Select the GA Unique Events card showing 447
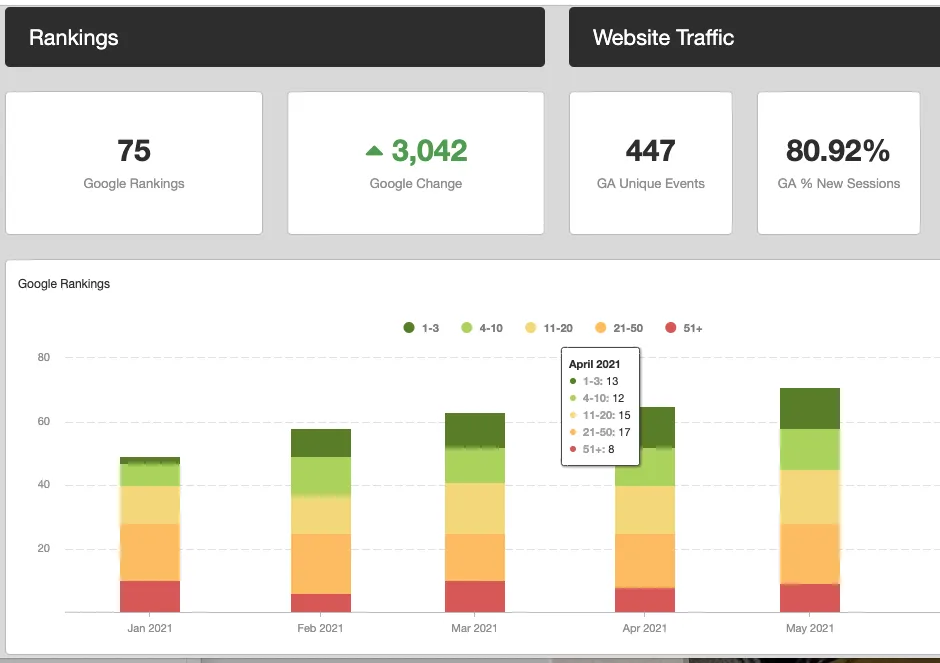 pyautogui.click(x=650, y=163)
